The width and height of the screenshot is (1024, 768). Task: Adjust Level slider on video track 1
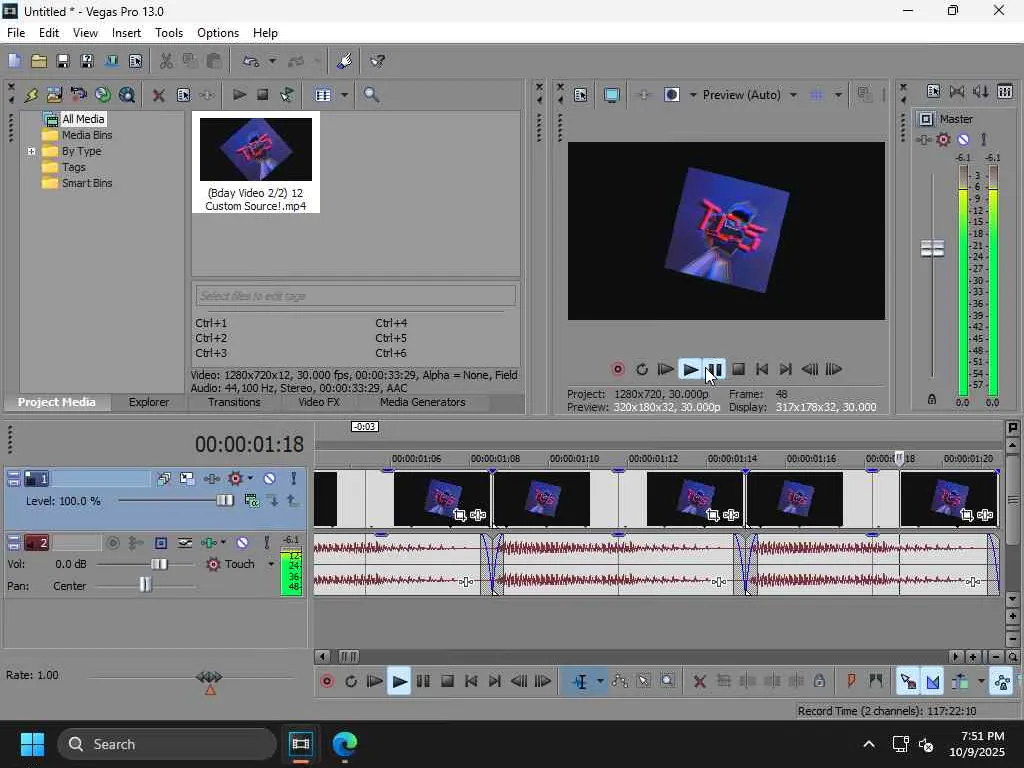click(224, 501)
